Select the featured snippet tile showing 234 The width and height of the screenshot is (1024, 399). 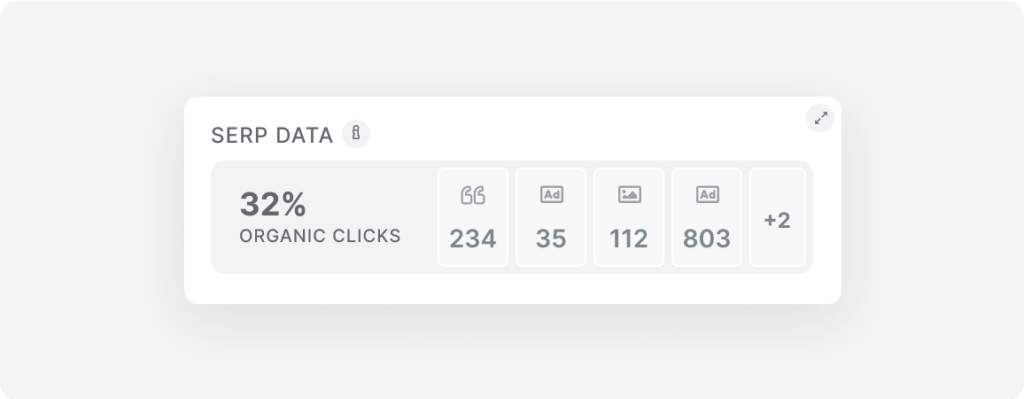473,217
